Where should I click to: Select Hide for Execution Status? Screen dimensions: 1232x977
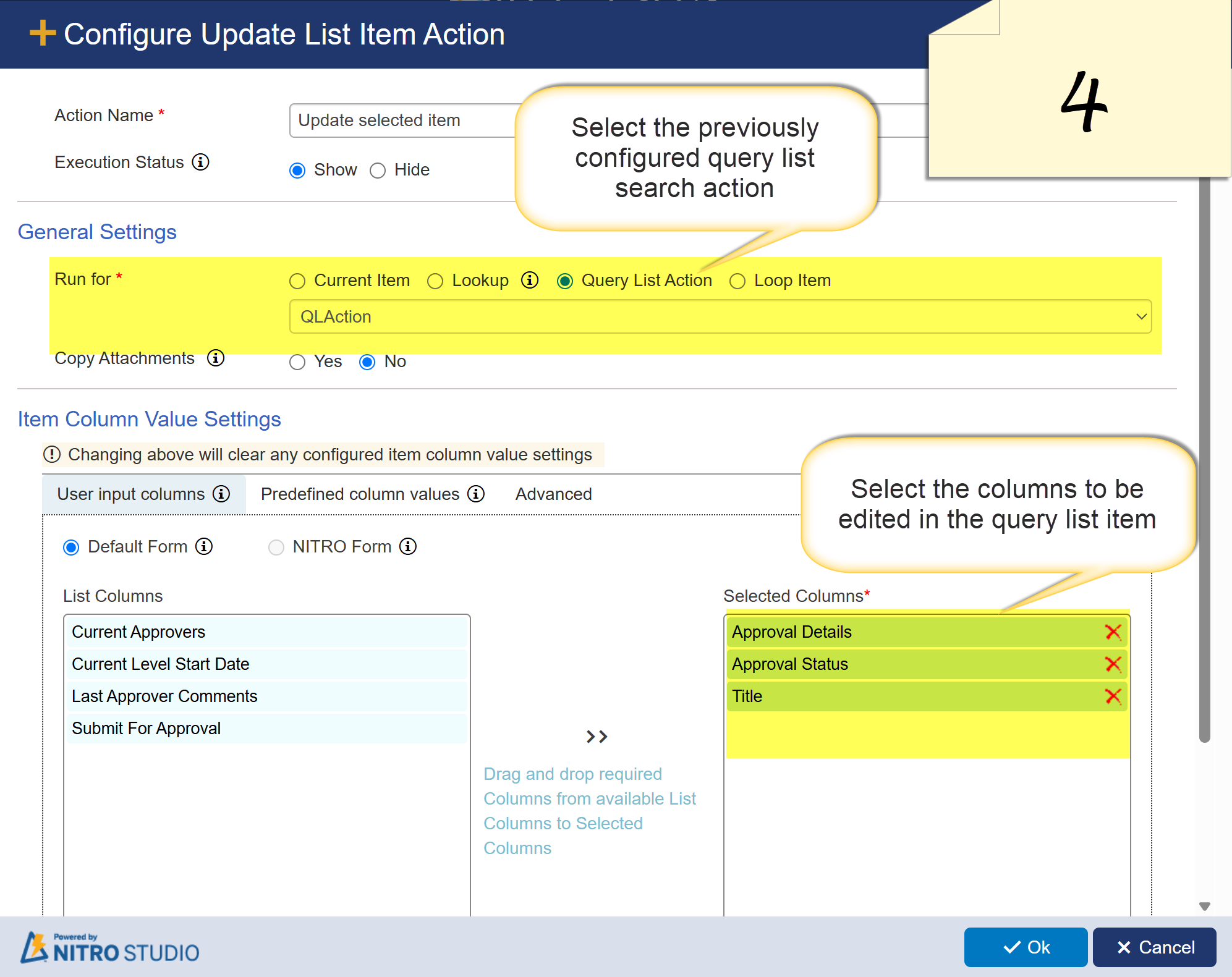point(378,170)
